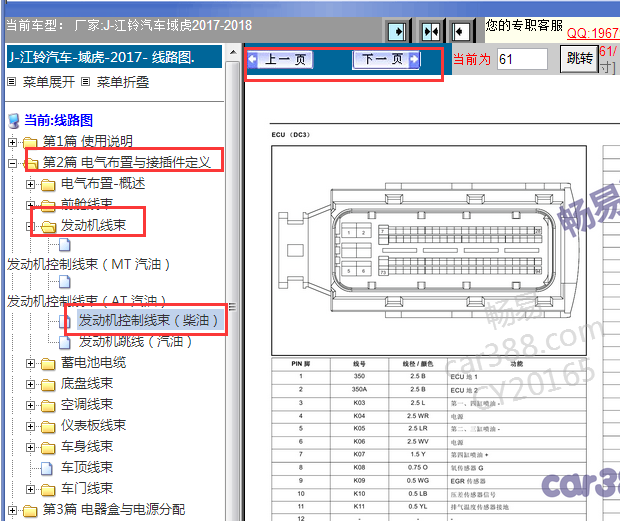Select 第2篇 电气布置与接插件定义 item
This screenshot has width=620, height=521.
point(127,162)
